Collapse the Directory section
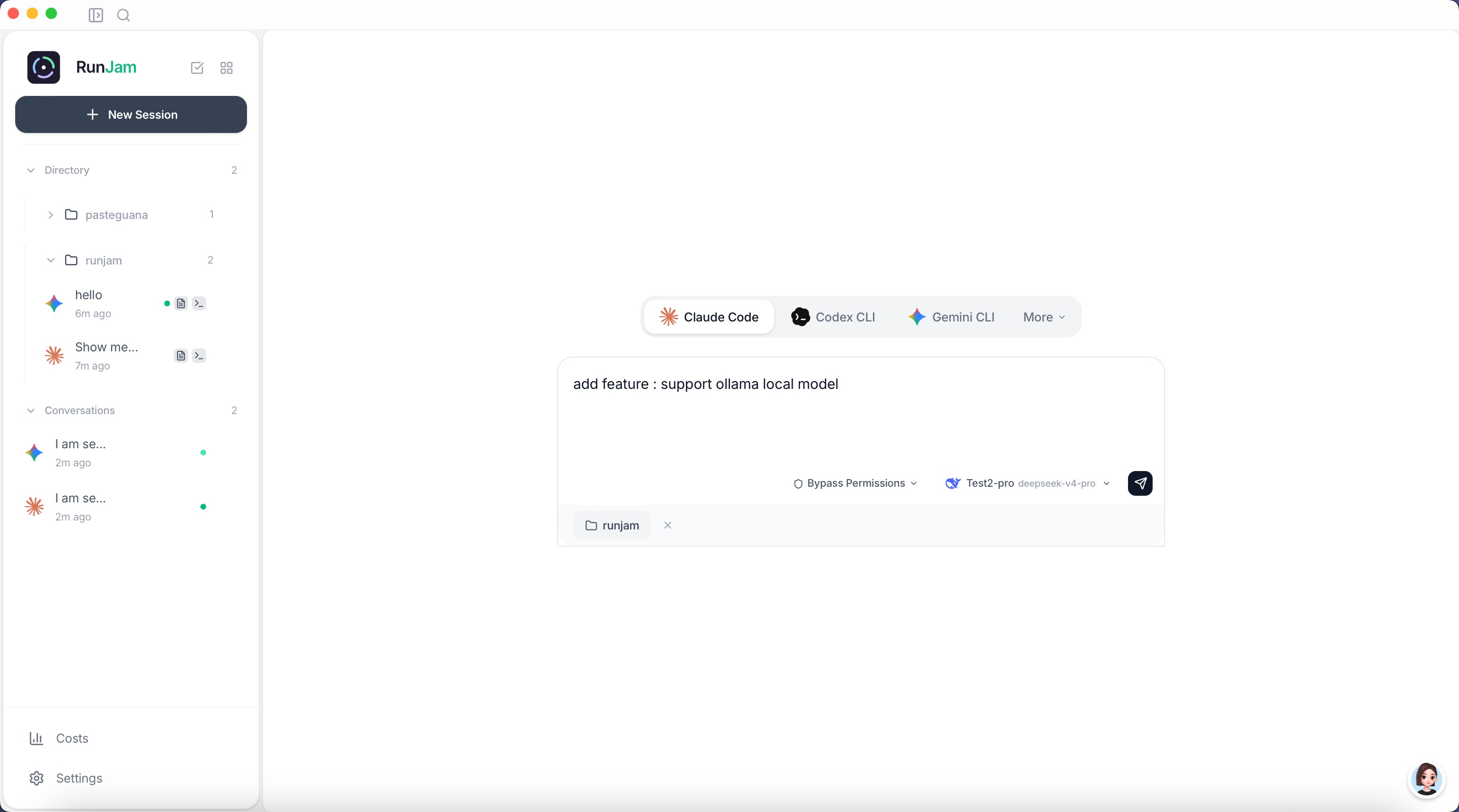Image resolution: width=1459 pixels, height=812 pixels. point(31,170)
